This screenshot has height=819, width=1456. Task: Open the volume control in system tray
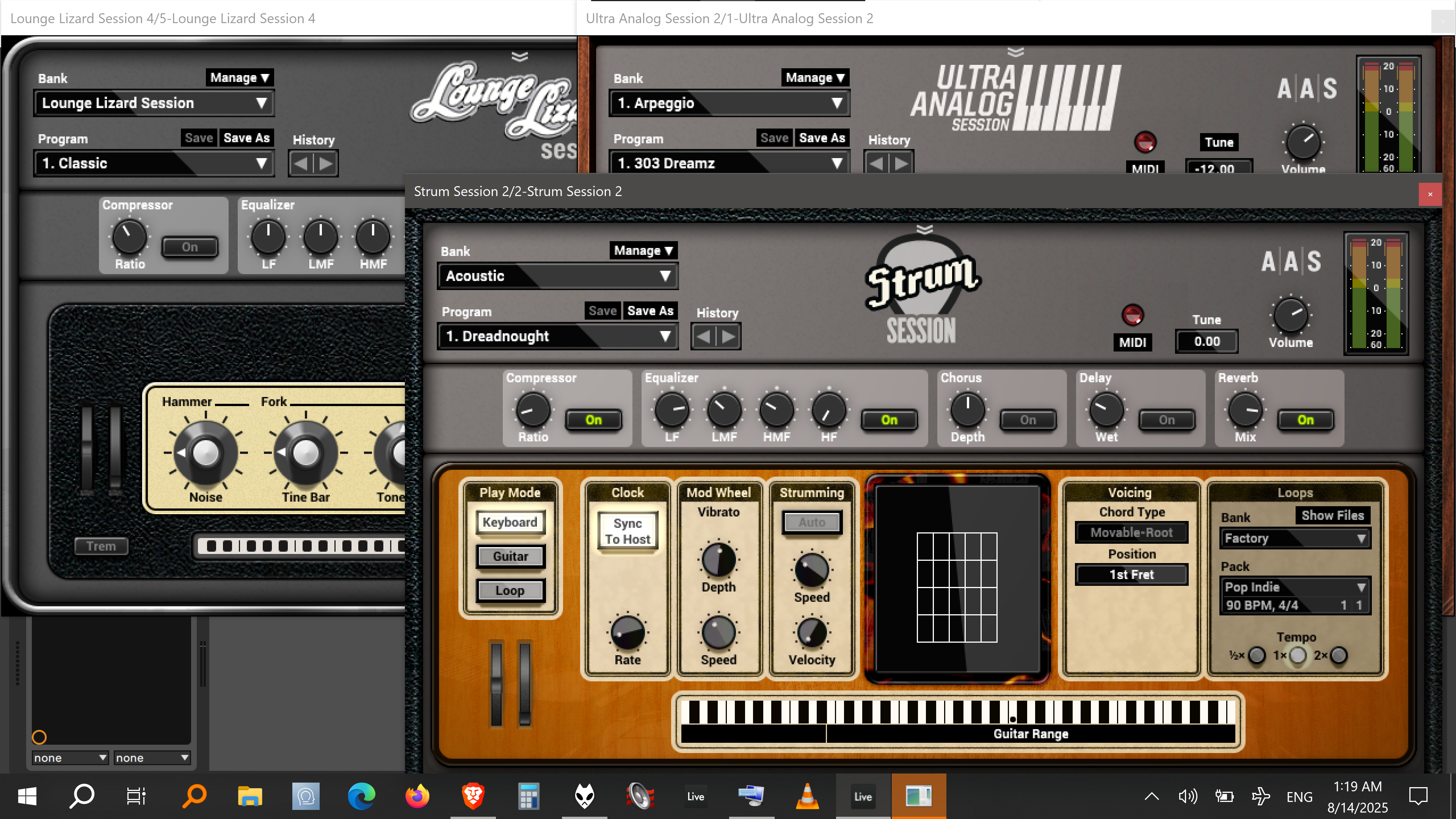point(1188,796)
